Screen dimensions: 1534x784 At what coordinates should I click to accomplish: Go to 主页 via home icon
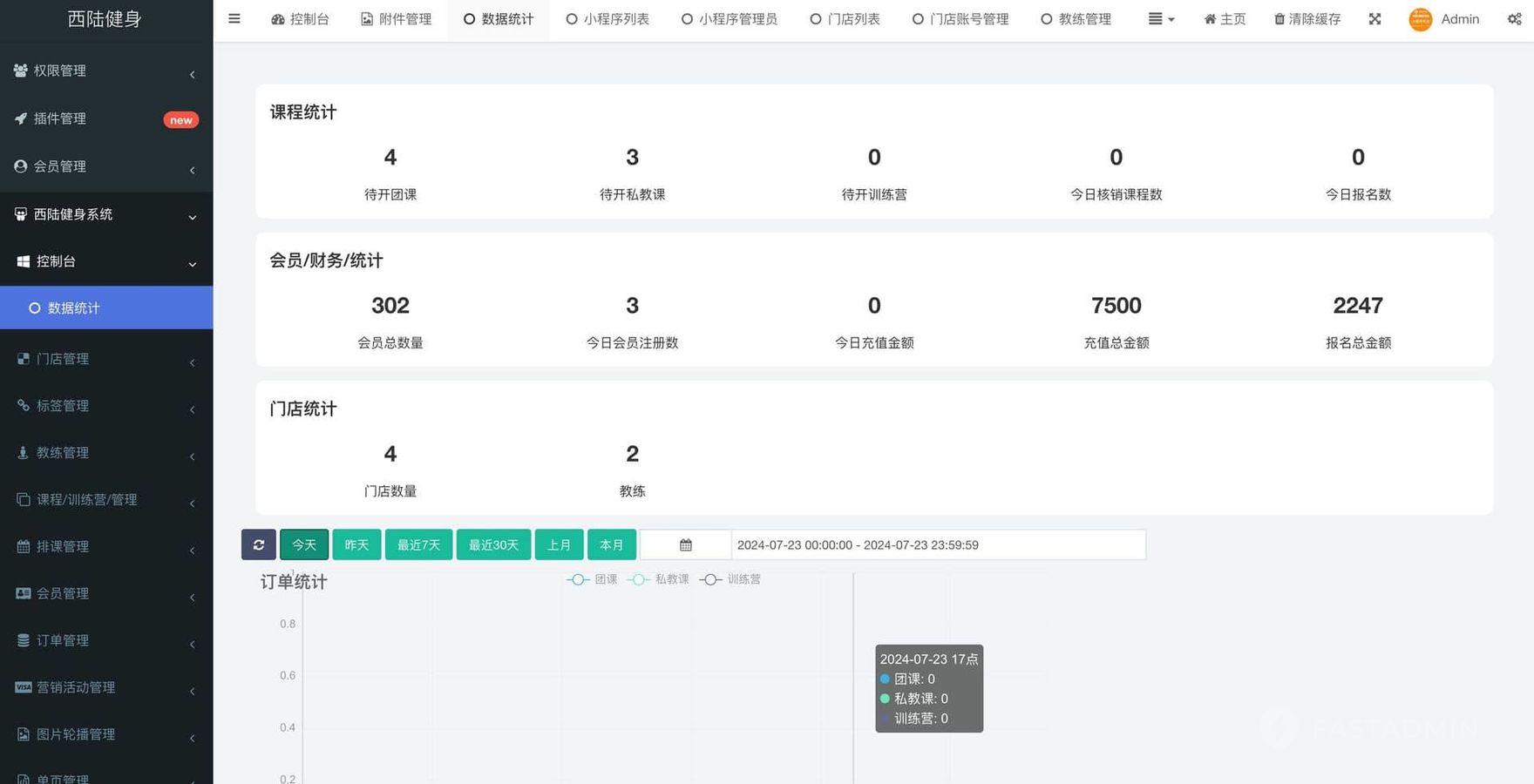pyautogui.click(x=1210, y=19)
